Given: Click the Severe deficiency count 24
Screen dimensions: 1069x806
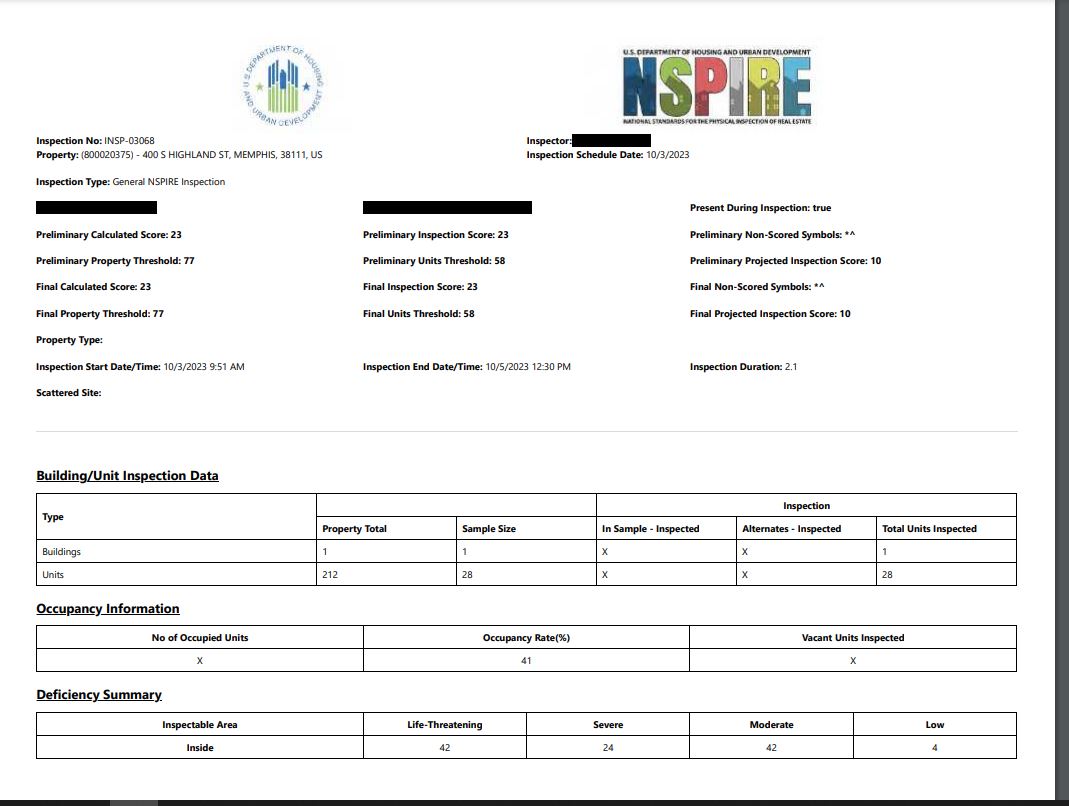Looking at the screenshot, I should coord(607,748).
